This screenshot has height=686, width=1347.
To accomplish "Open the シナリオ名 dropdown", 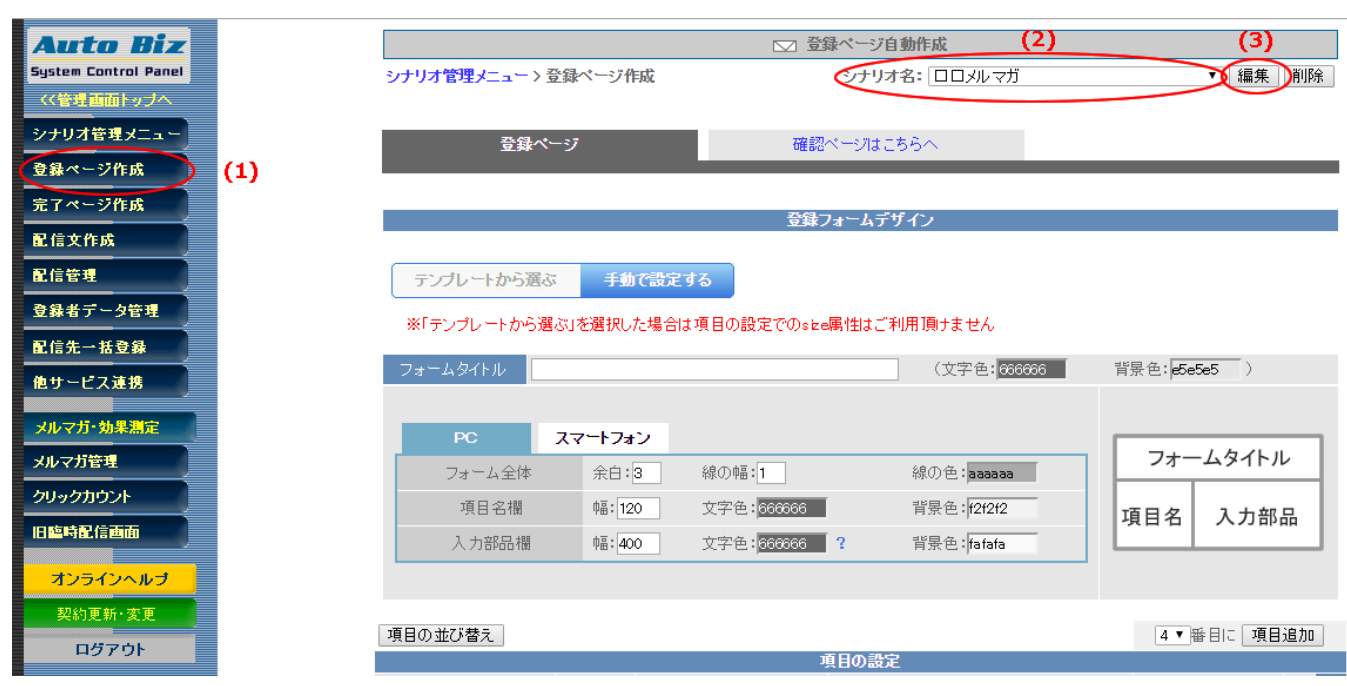I will (x=1072, y=76).
